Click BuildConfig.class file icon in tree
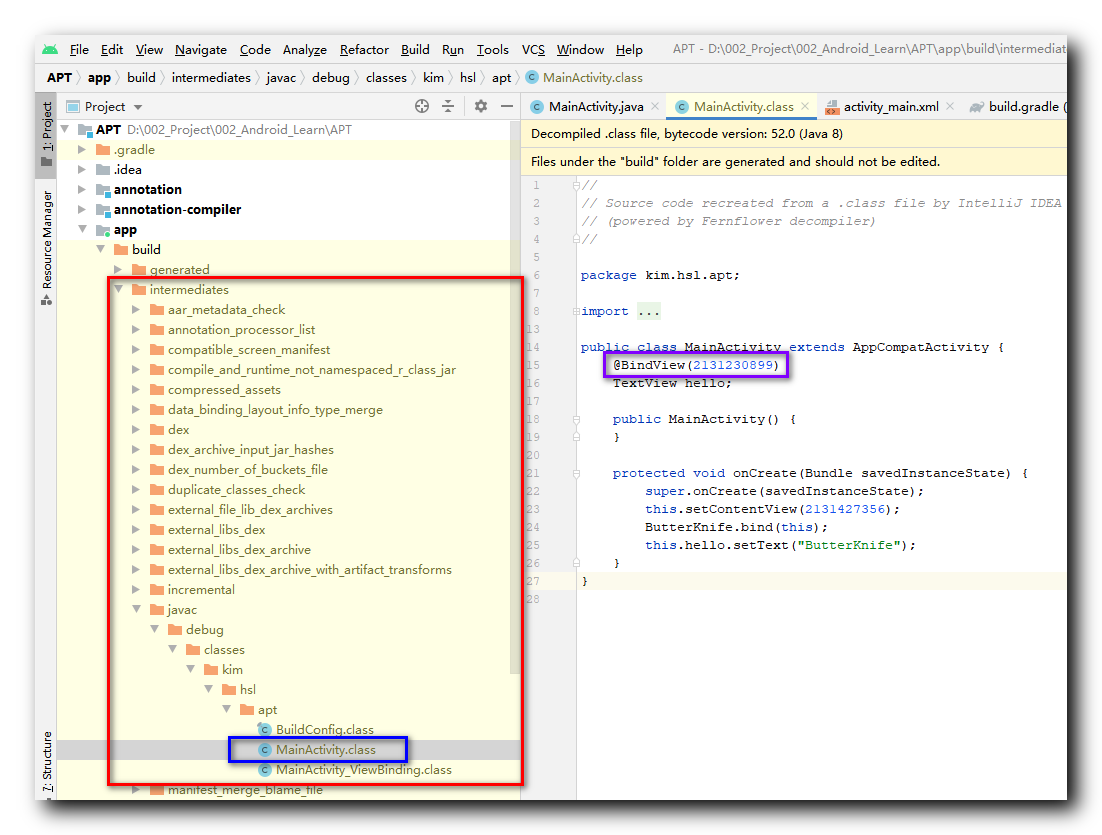The width and height of the screenshot is (1102, 835). click(265, 730)
